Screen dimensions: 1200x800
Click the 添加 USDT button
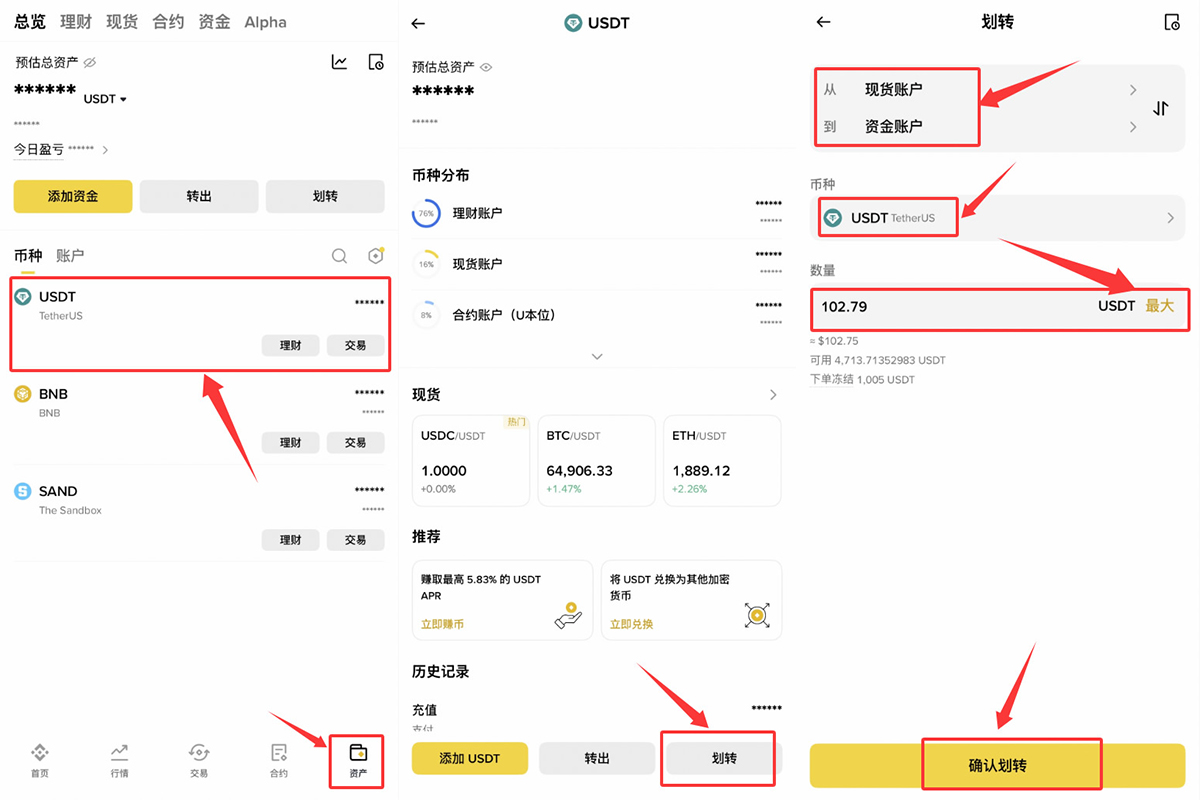pyautogui.click(x=470, y=759)
